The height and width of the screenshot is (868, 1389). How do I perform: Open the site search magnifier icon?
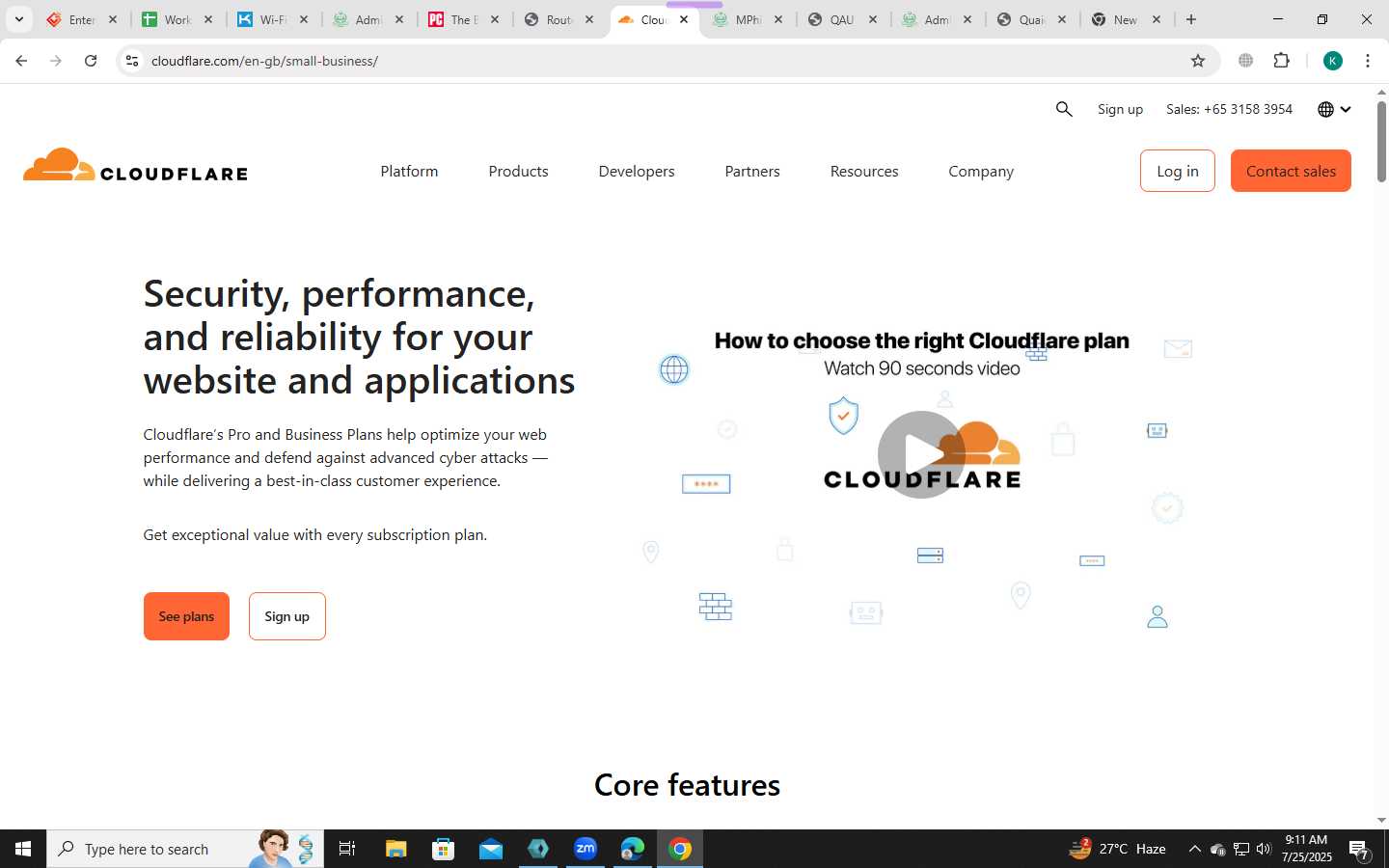point(1064,109)
